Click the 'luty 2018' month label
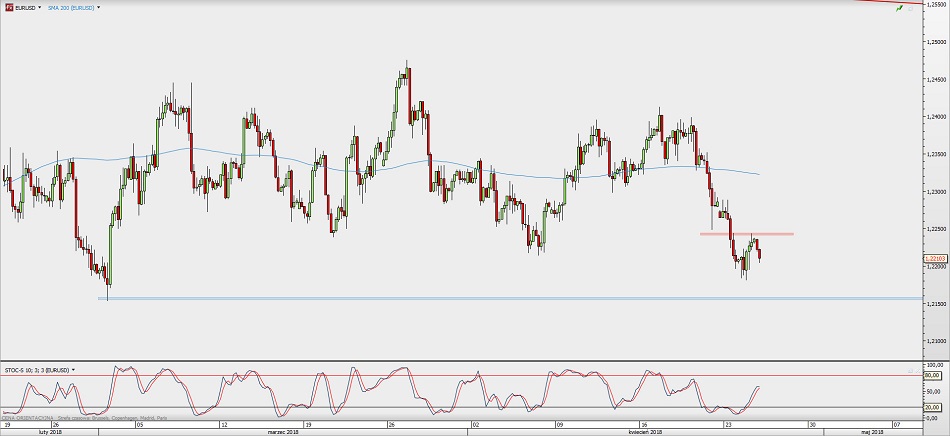Image resolution: width=950 pixels, height=436 pixels. [x=50, y=432]
